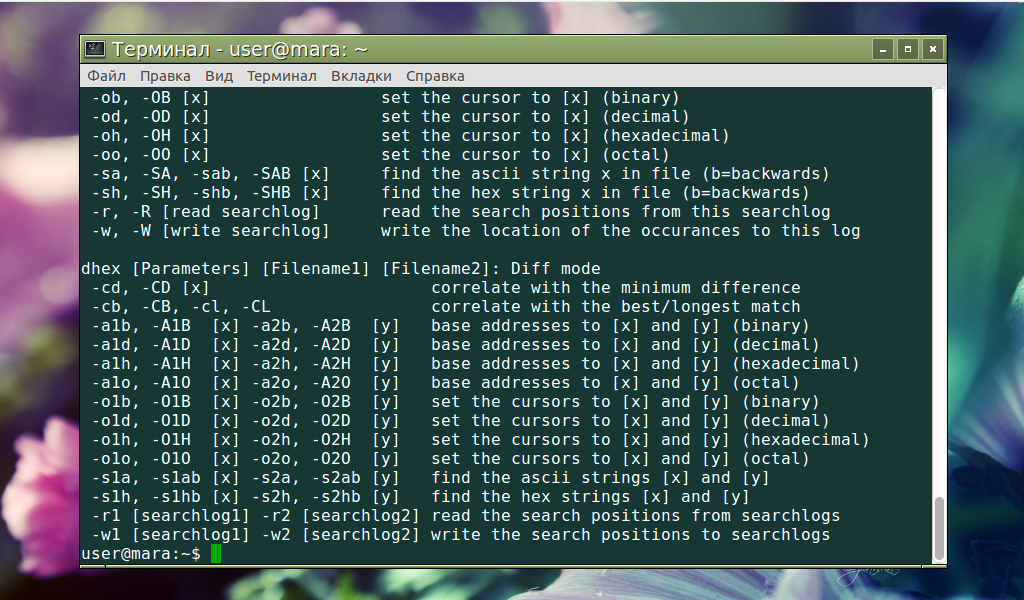Click the '-oh, -OH [x]' option text
The width and height of the screenshot is (1024, 600).
[x=151, y=136]
